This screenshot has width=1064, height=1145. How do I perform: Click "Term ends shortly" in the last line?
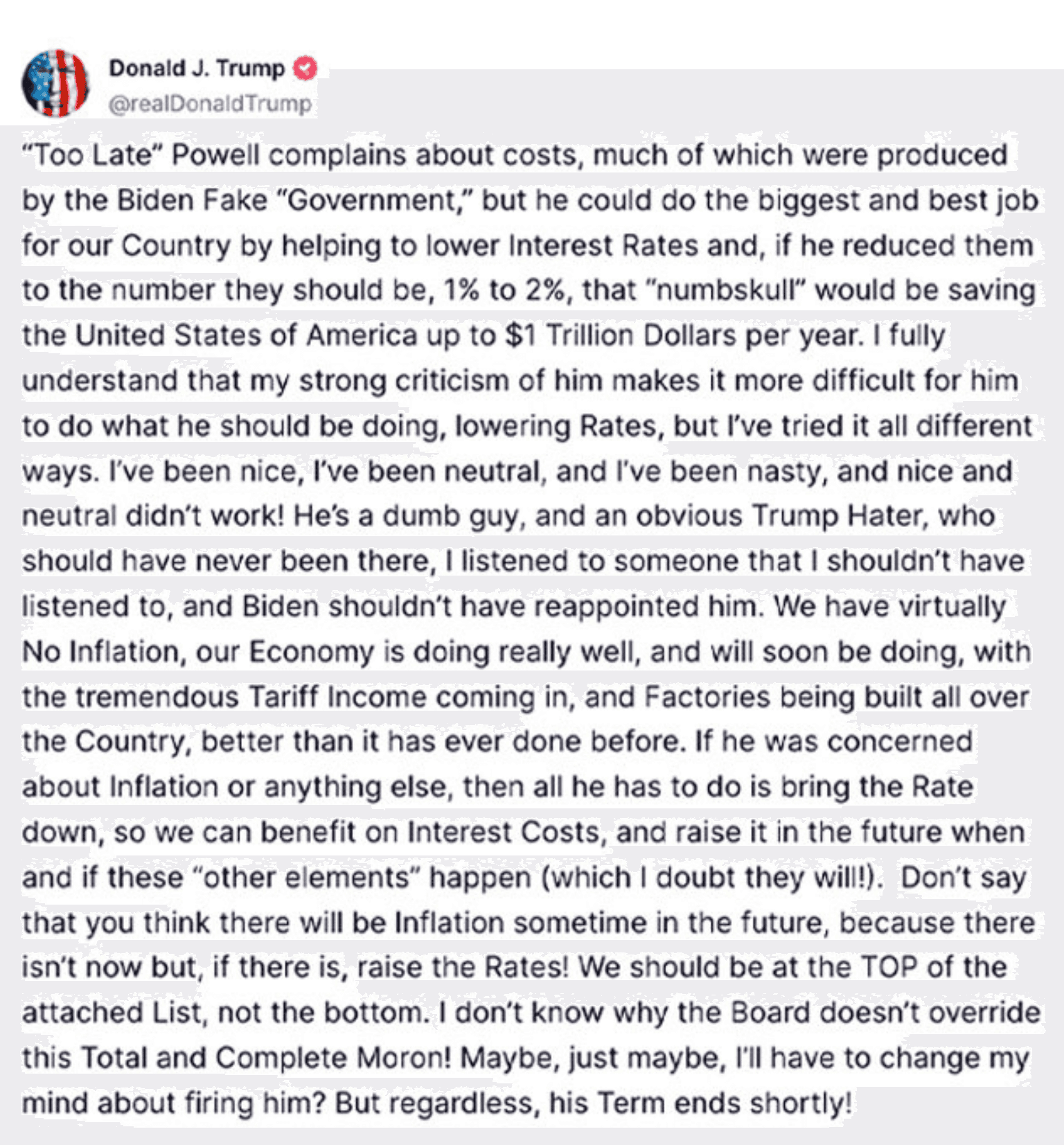coord(724,1103)
